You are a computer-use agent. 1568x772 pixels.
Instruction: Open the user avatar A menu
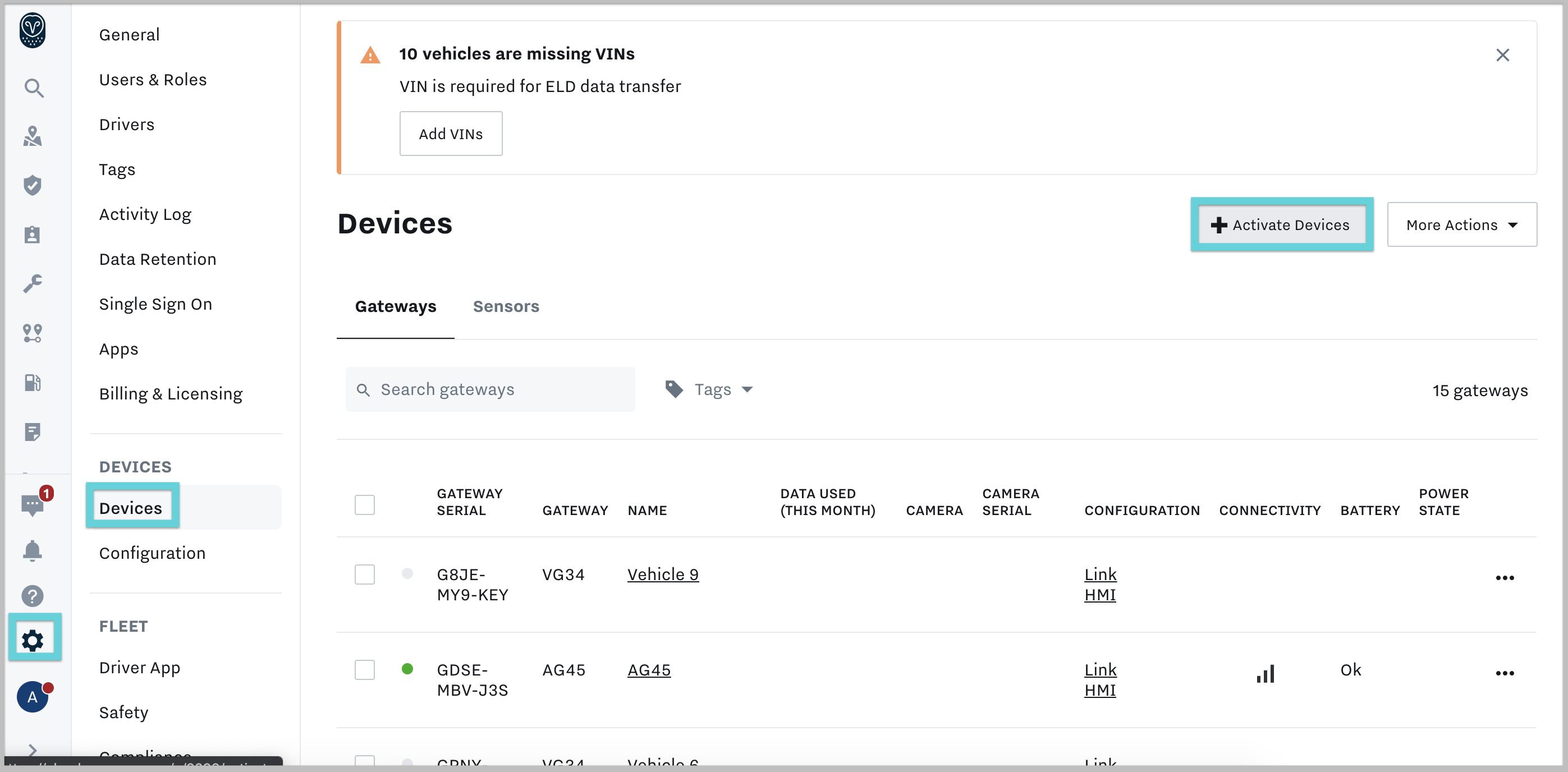32,697
